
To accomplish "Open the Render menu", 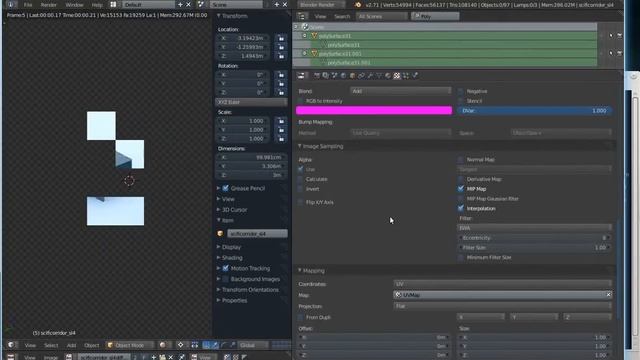I will pyautogui.click(x=49, y=5).
